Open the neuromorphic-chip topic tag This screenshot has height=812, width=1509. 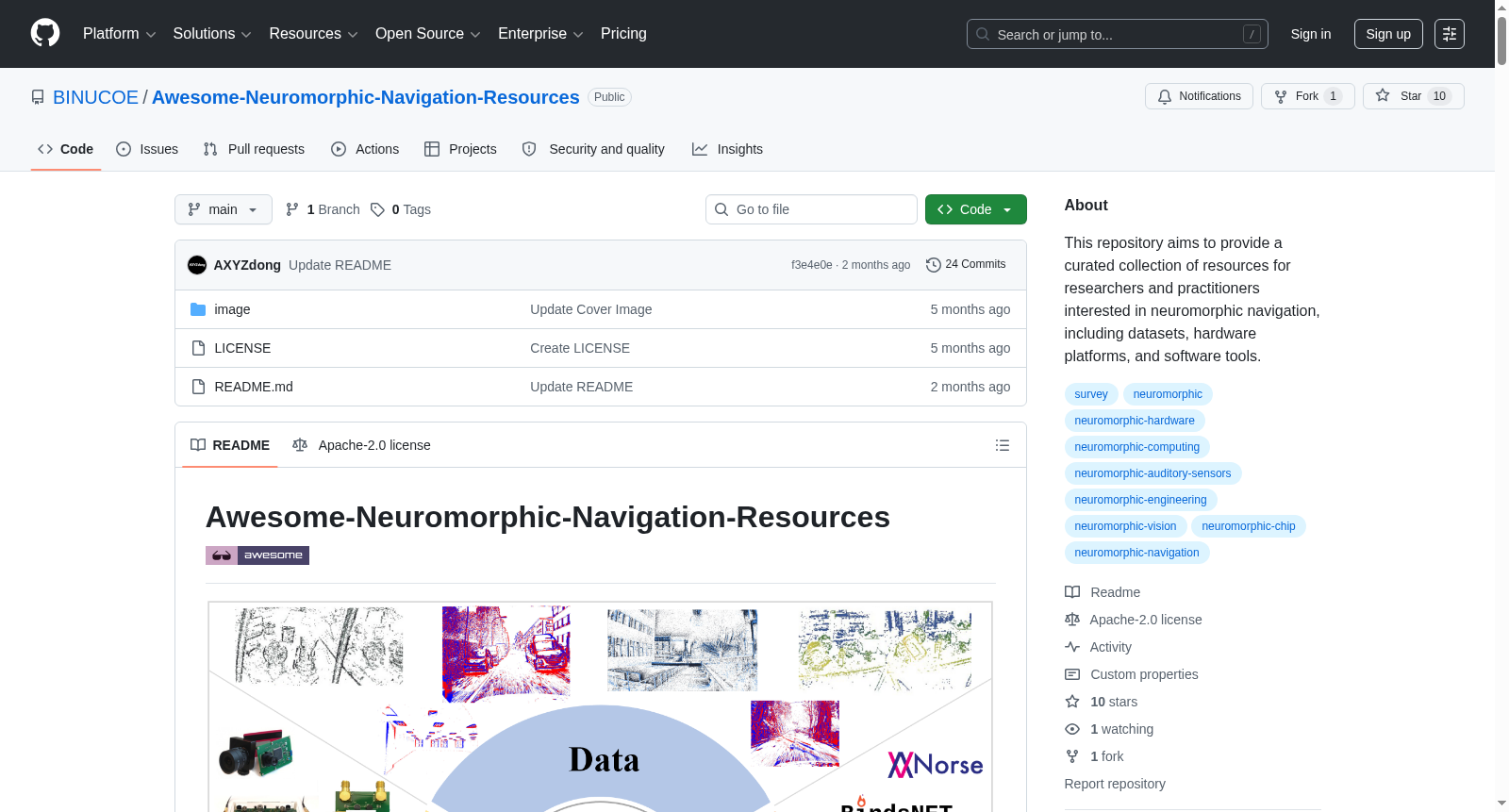tap(1249, 526)
